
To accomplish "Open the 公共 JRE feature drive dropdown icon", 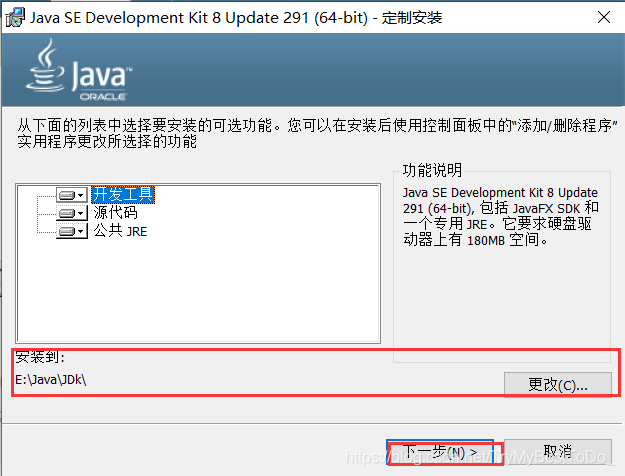I will tap(72, 231).
